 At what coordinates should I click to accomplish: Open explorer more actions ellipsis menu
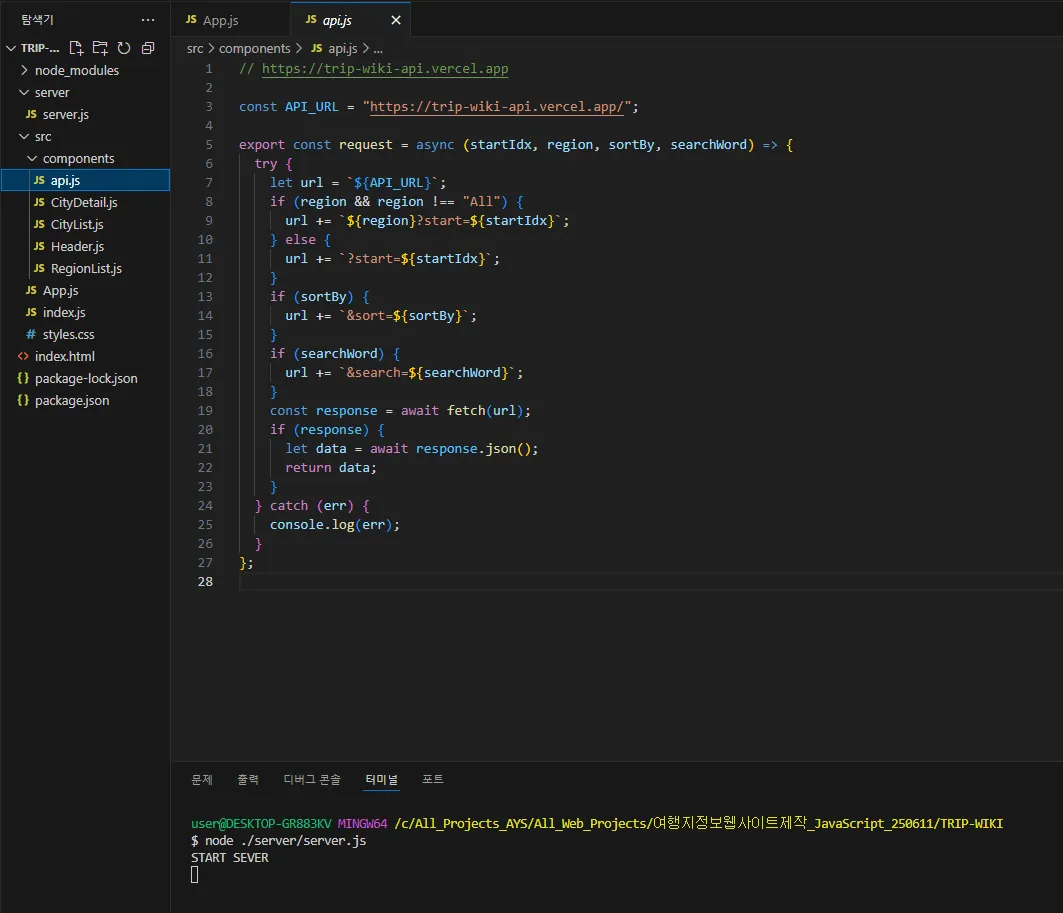[148, 20]
